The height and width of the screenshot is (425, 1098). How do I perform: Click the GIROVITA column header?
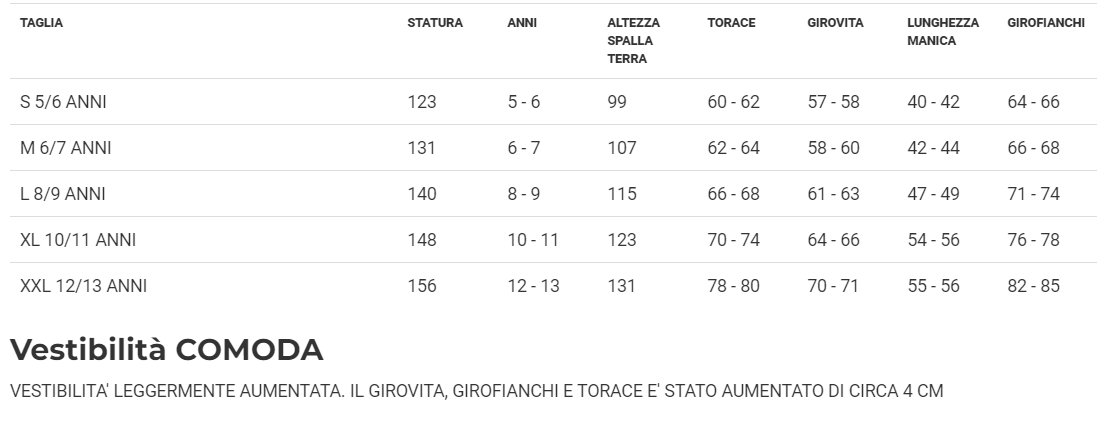pyautogui.click(x=835, y=23)
